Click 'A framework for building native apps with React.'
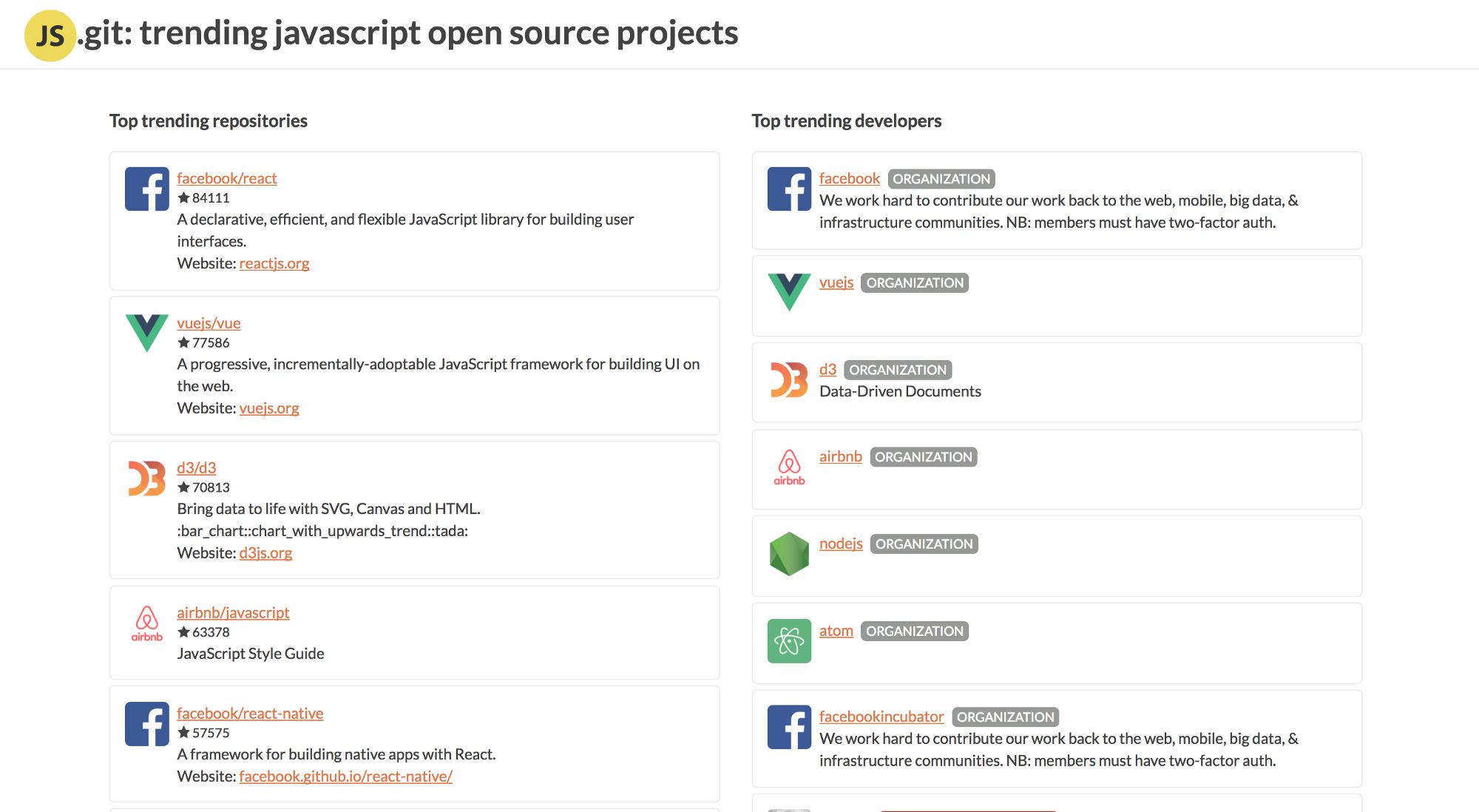Viewport: 1479px width, 812px height. pos(336,754)
